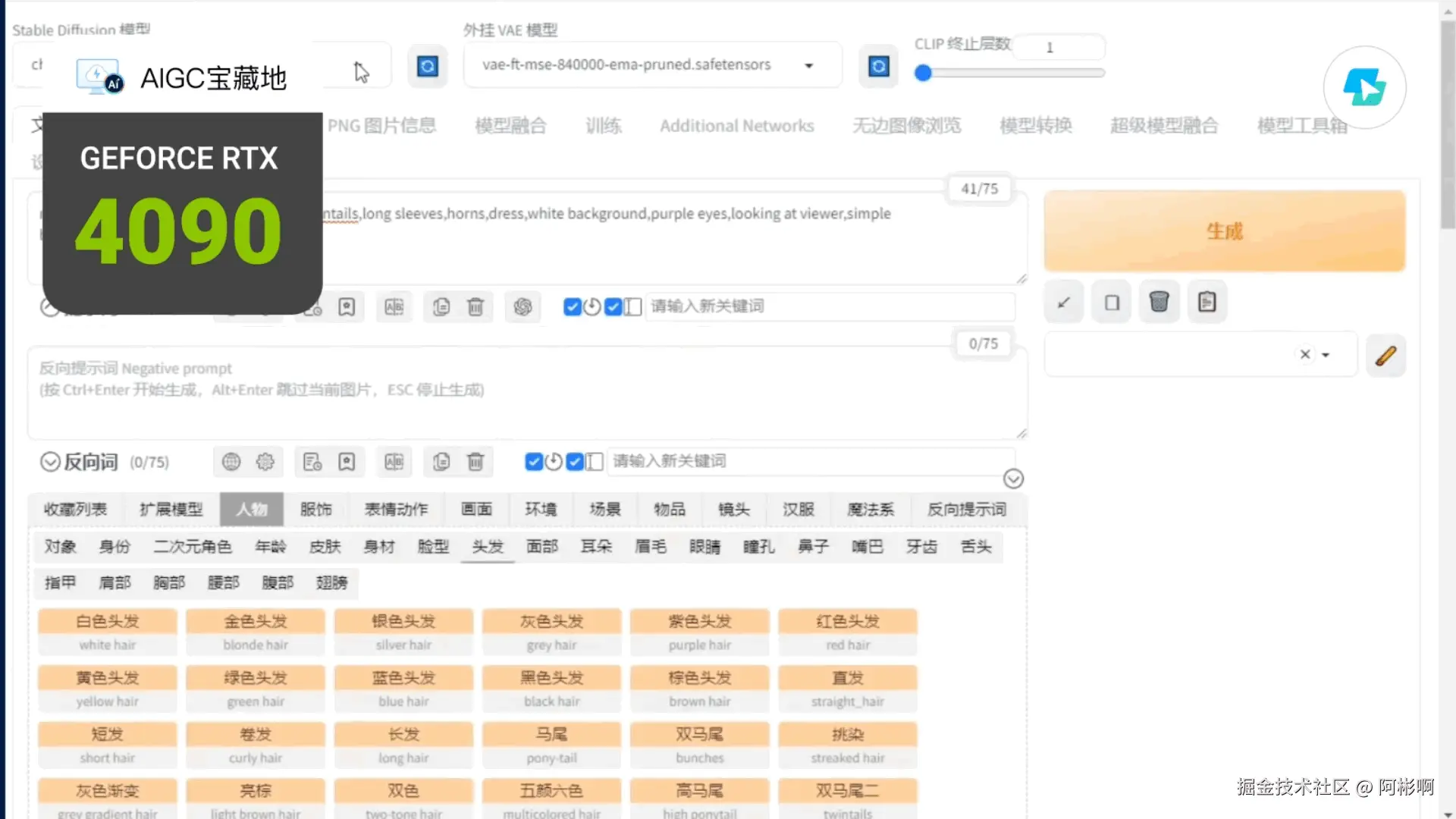
Task: Open settings gear in the negative prompt toolbar
Action: 265,462
